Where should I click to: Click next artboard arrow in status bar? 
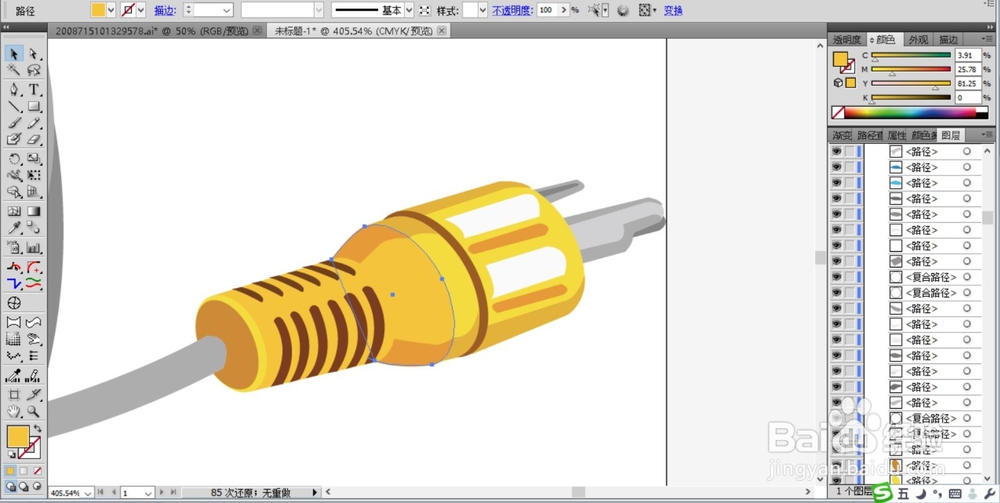[x=161, y=493]
